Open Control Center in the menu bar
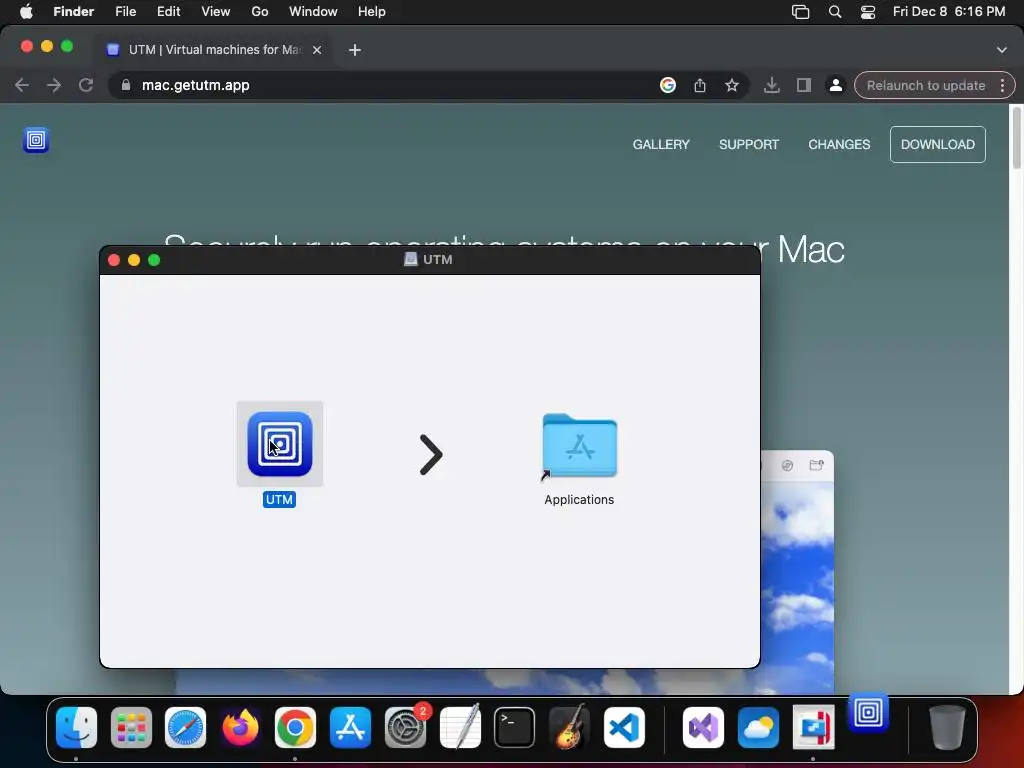 868,12
